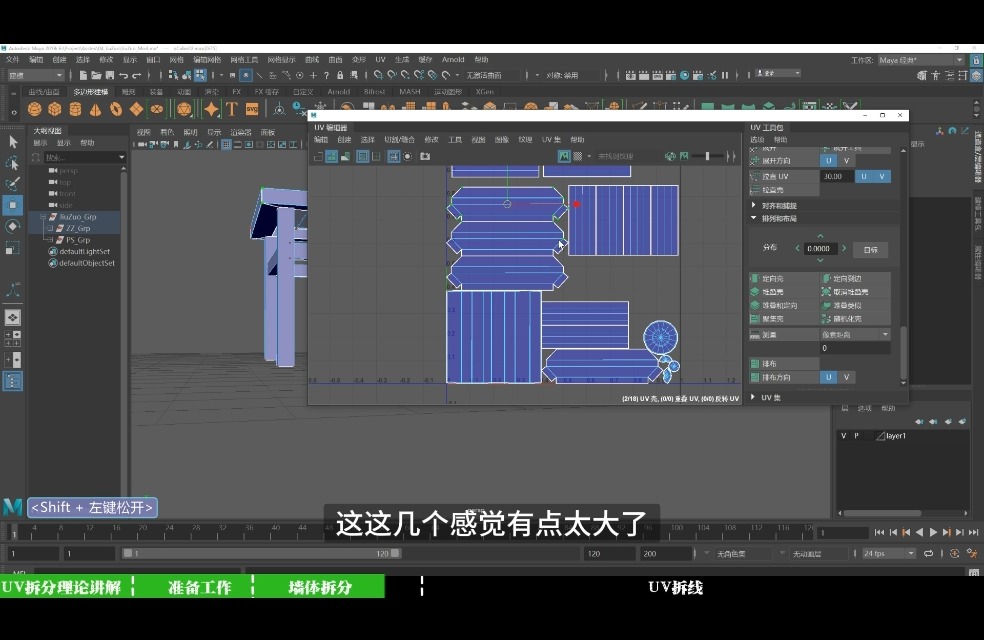Image resolution: width=984 pixels, height=640 pixels.
Task: Create polygon text with the T icon
Action: [x=232, y=109]
